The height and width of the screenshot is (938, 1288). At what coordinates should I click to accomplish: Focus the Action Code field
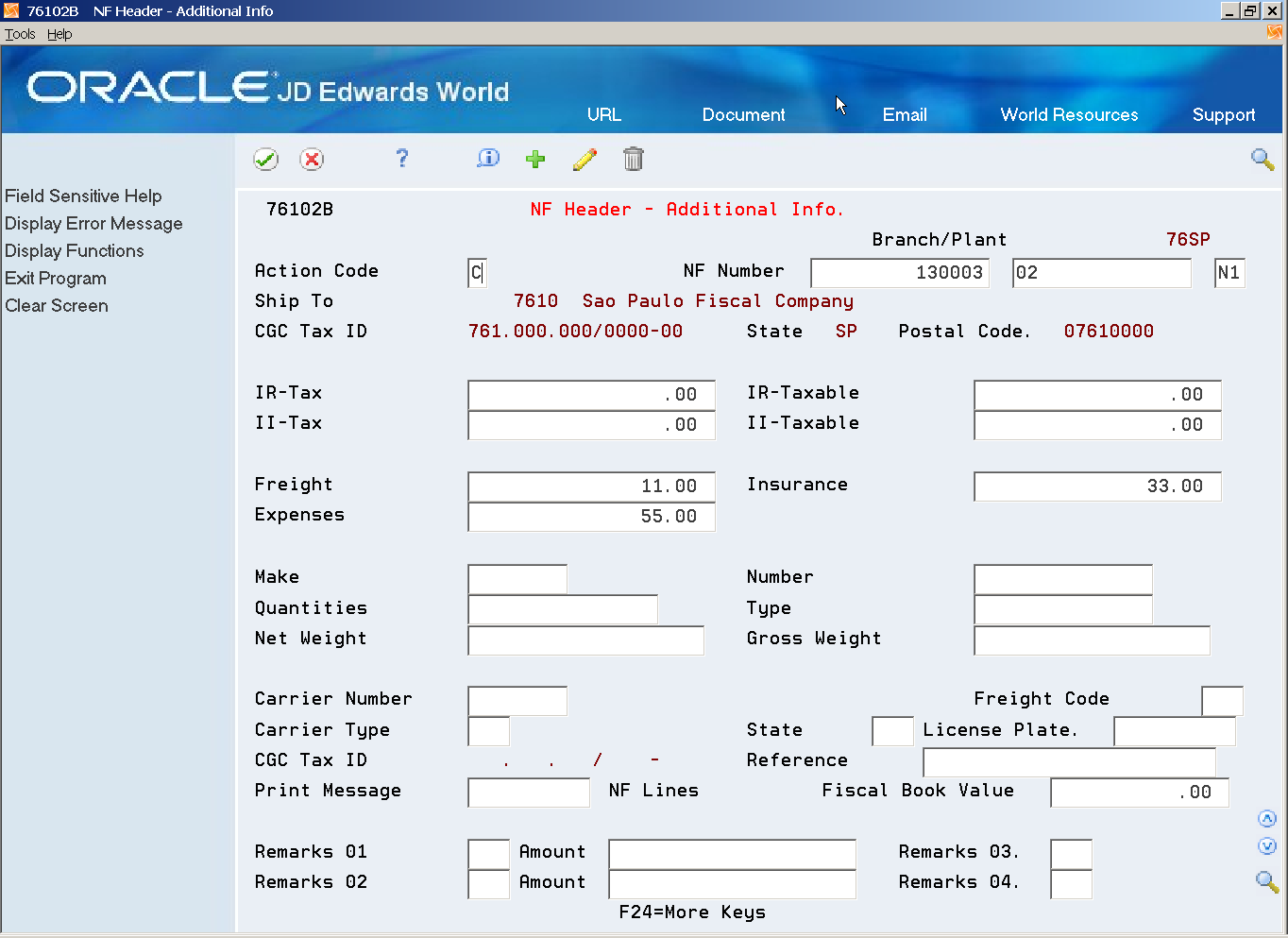(477, 273)
